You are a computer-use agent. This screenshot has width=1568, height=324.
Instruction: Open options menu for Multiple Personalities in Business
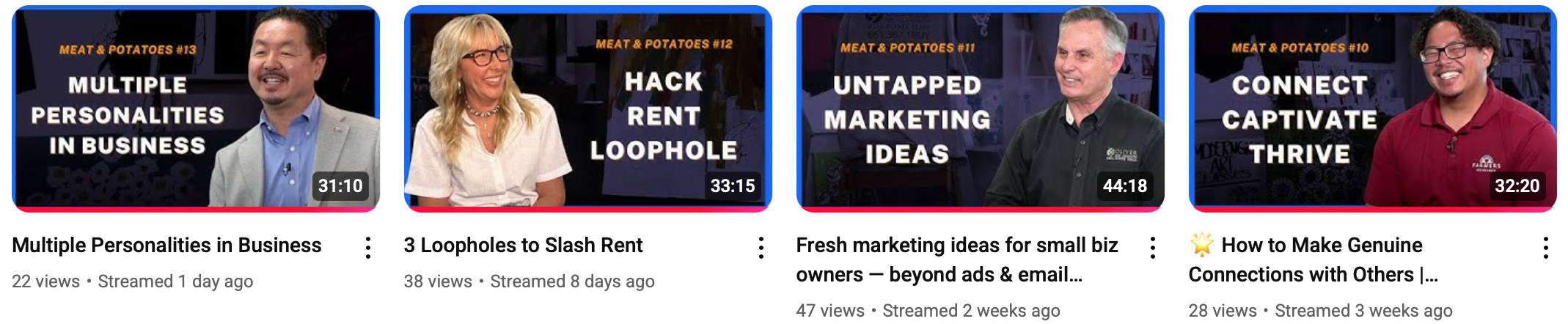tap(368, 248)
